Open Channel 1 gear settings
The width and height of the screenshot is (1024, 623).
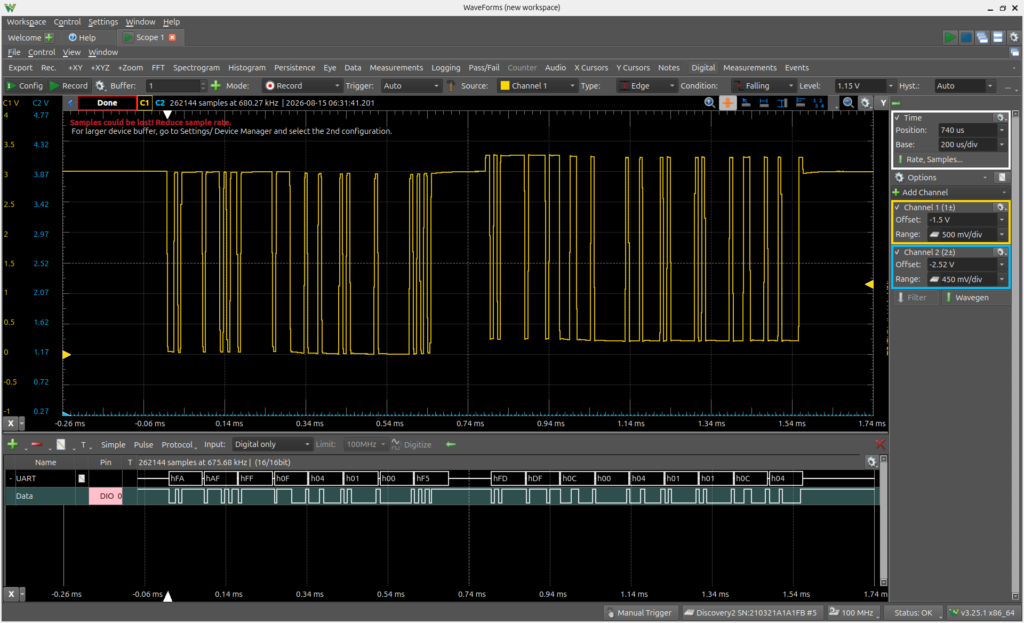pos(1000,207)
